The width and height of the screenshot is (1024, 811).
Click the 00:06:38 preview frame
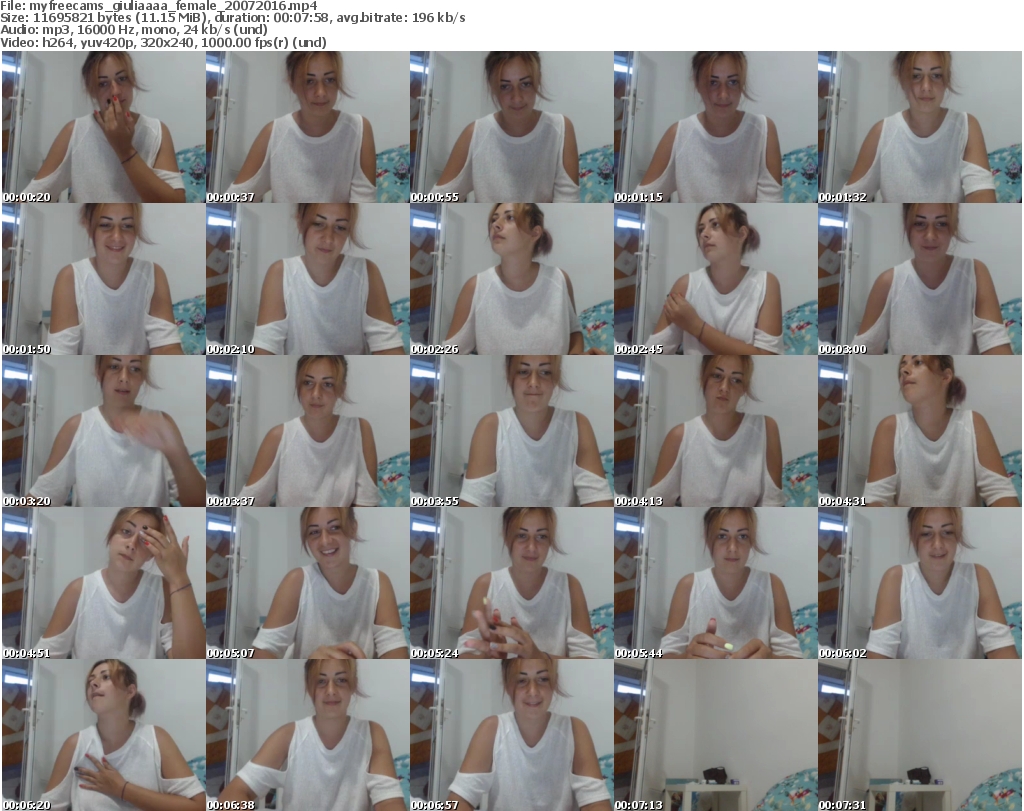coord(308,735)
